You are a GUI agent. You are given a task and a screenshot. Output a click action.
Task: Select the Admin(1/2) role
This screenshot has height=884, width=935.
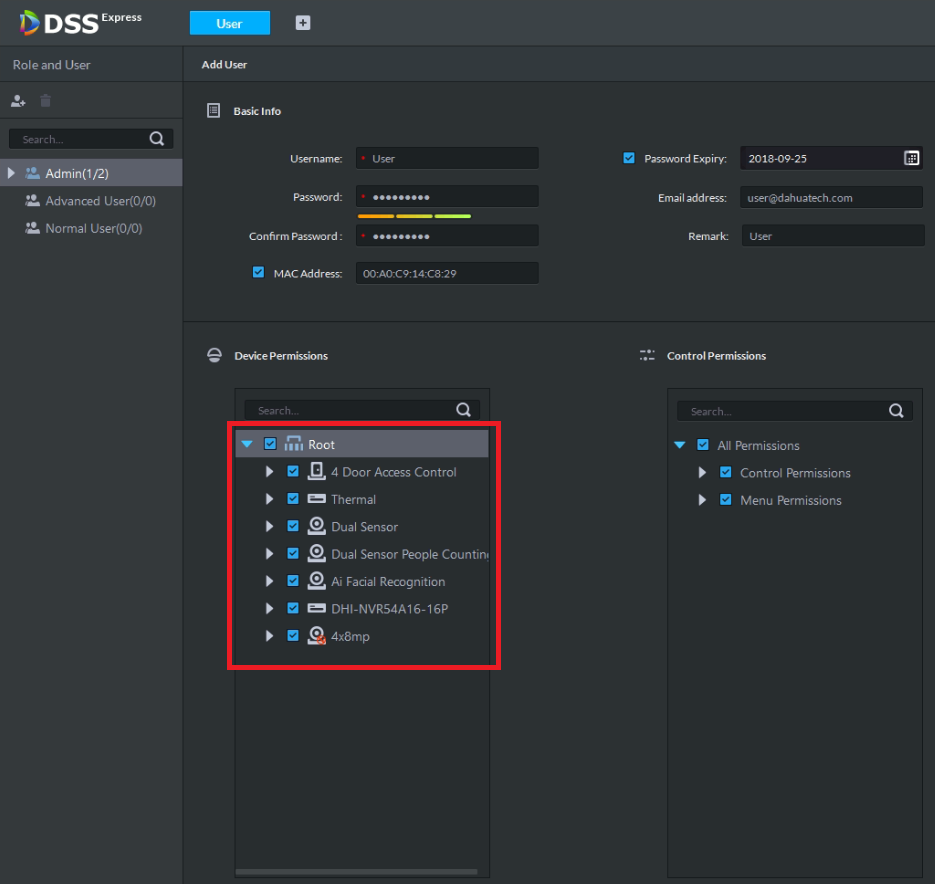pyautogui.click(x=77, y=174)
